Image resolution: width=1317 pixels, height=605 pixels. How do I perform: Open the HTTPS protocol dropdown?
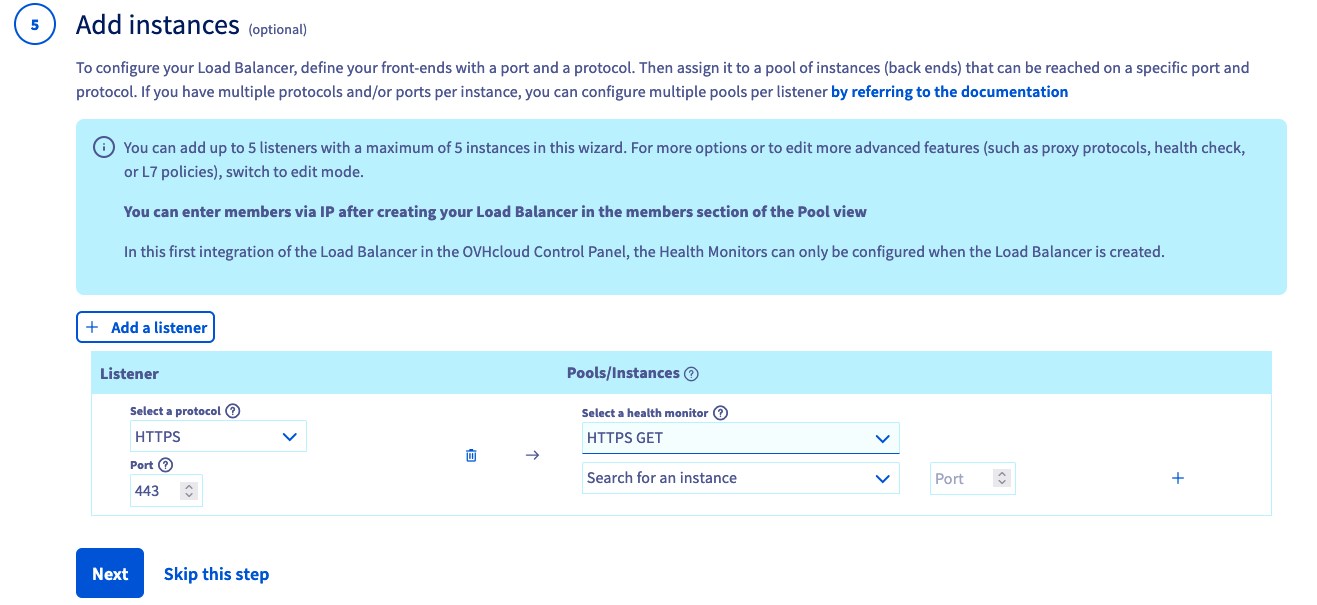(x=218, y=437)
